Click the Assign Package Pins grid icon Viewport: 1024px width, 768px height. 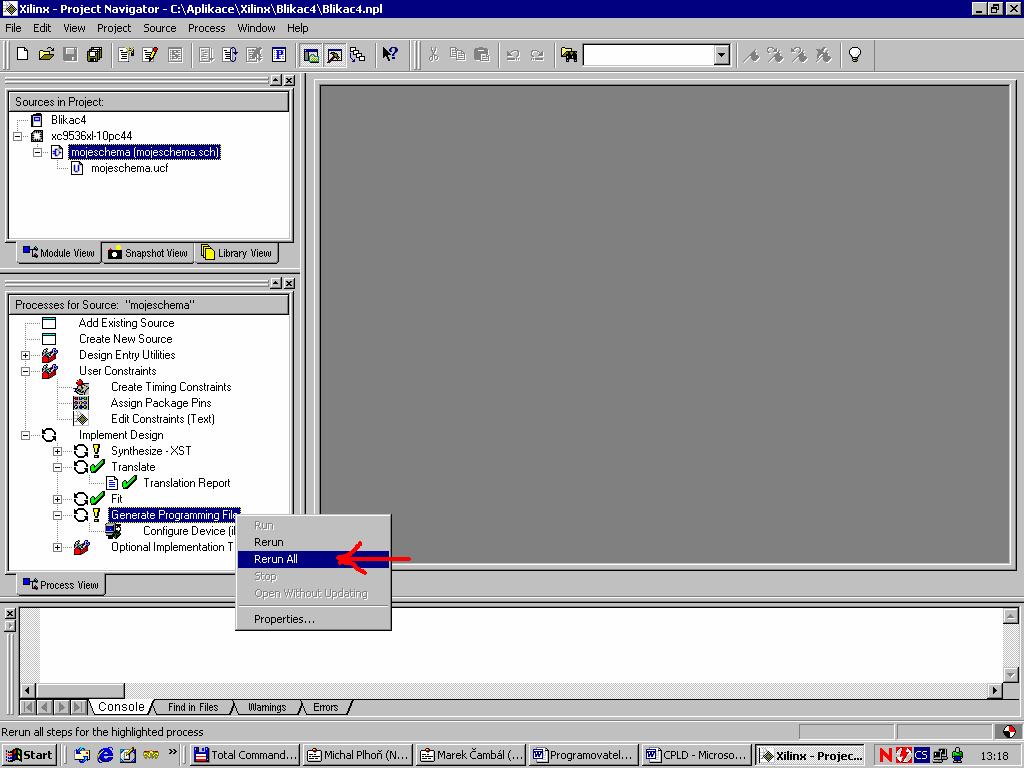click(81, 403)
